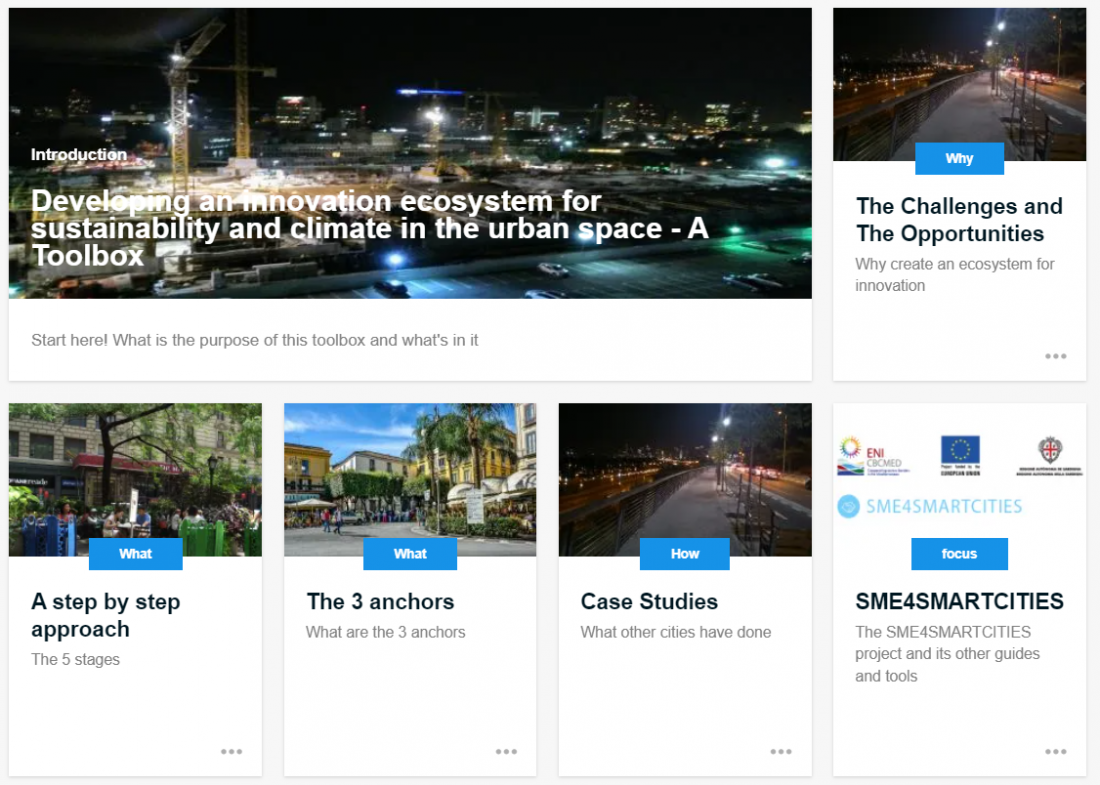The height and width of the screenshot is (785, 1100).
Task: Open three-dot menu on Case Studies card
Action: (x=781, y=751)
